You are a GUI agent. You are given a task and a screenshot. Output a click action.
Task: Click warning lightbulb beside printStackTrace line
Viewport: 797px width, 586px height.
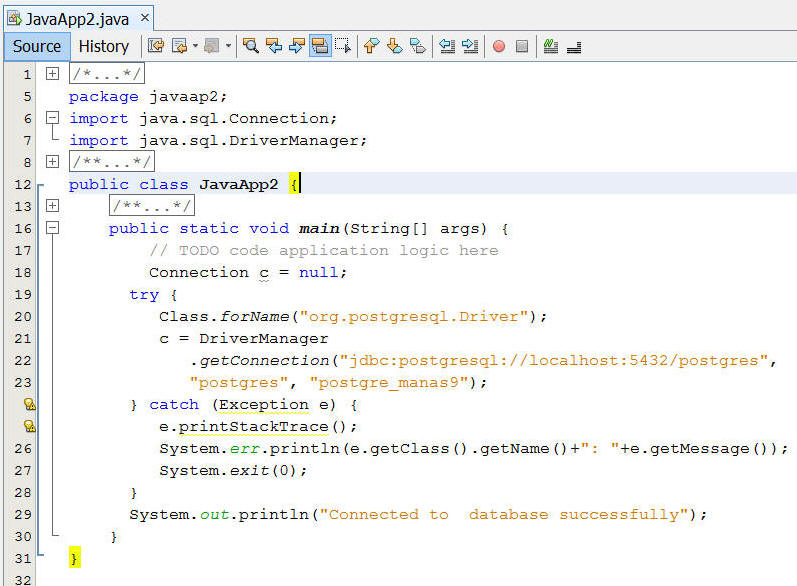[29, 426]
